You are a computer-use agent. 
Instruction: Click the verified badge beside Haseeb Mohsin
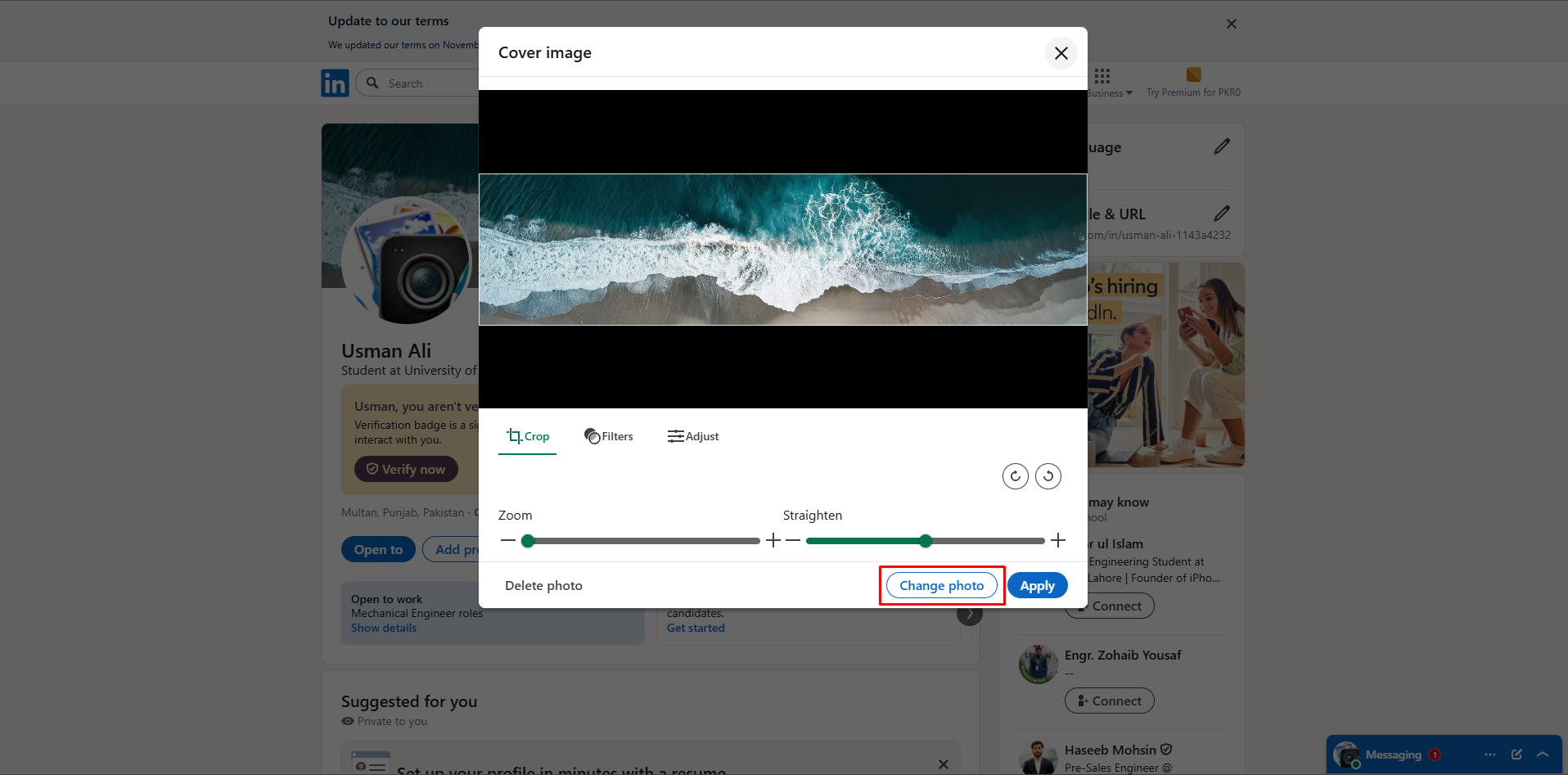click(x=1166, y=750)
